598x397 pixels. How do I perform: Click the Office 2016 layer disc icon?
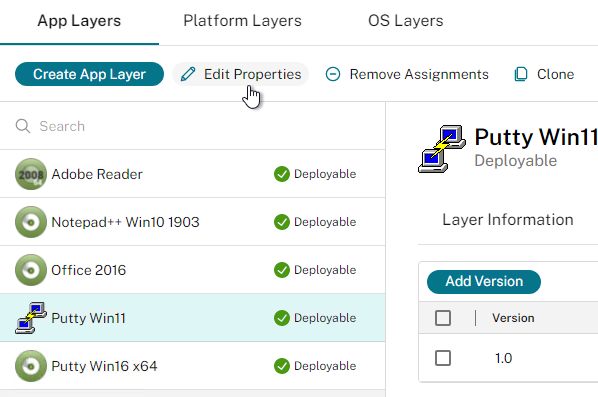point(31,270)
